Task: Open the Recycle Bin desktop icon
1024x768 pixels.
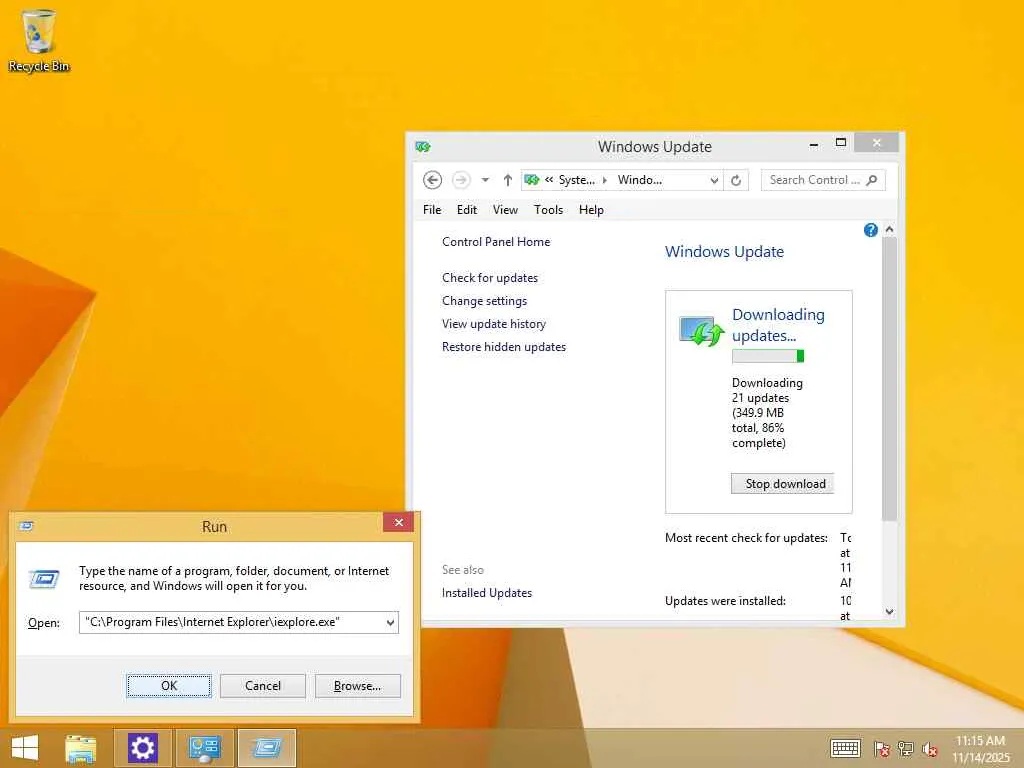Action: click(39, 40)
